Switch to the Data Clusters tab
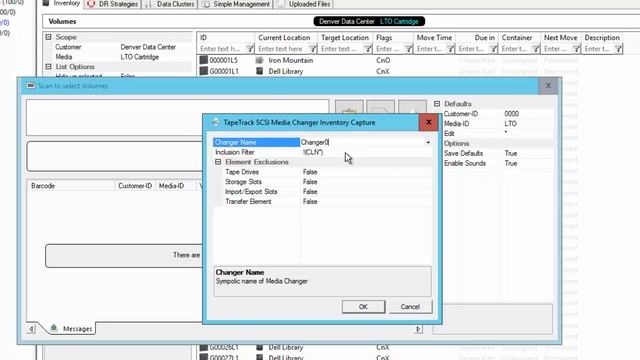 pos(170,4)
